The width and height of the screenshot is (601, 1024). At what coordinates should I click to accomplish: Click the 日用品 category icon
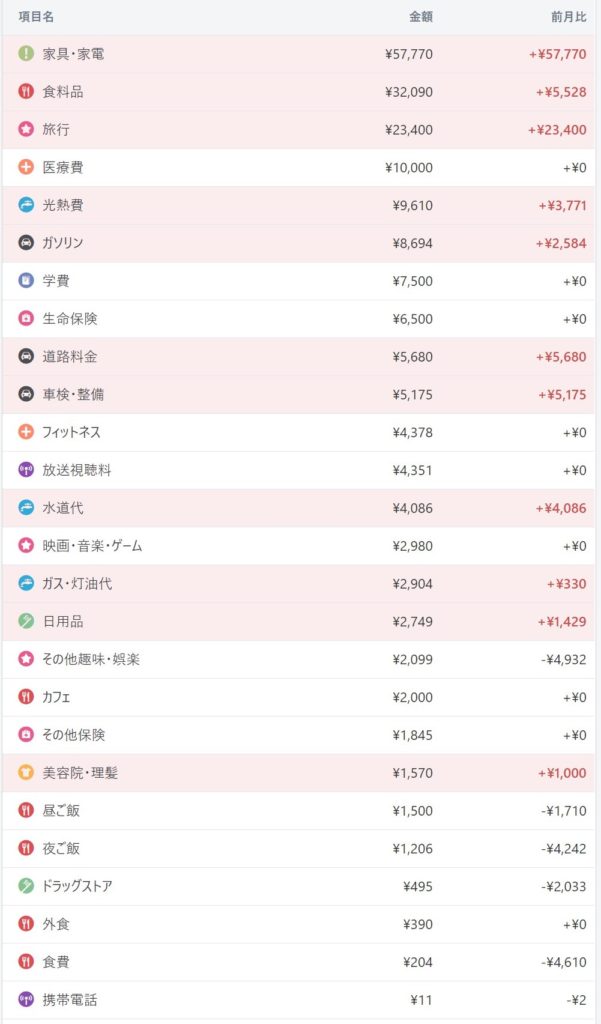26,622
